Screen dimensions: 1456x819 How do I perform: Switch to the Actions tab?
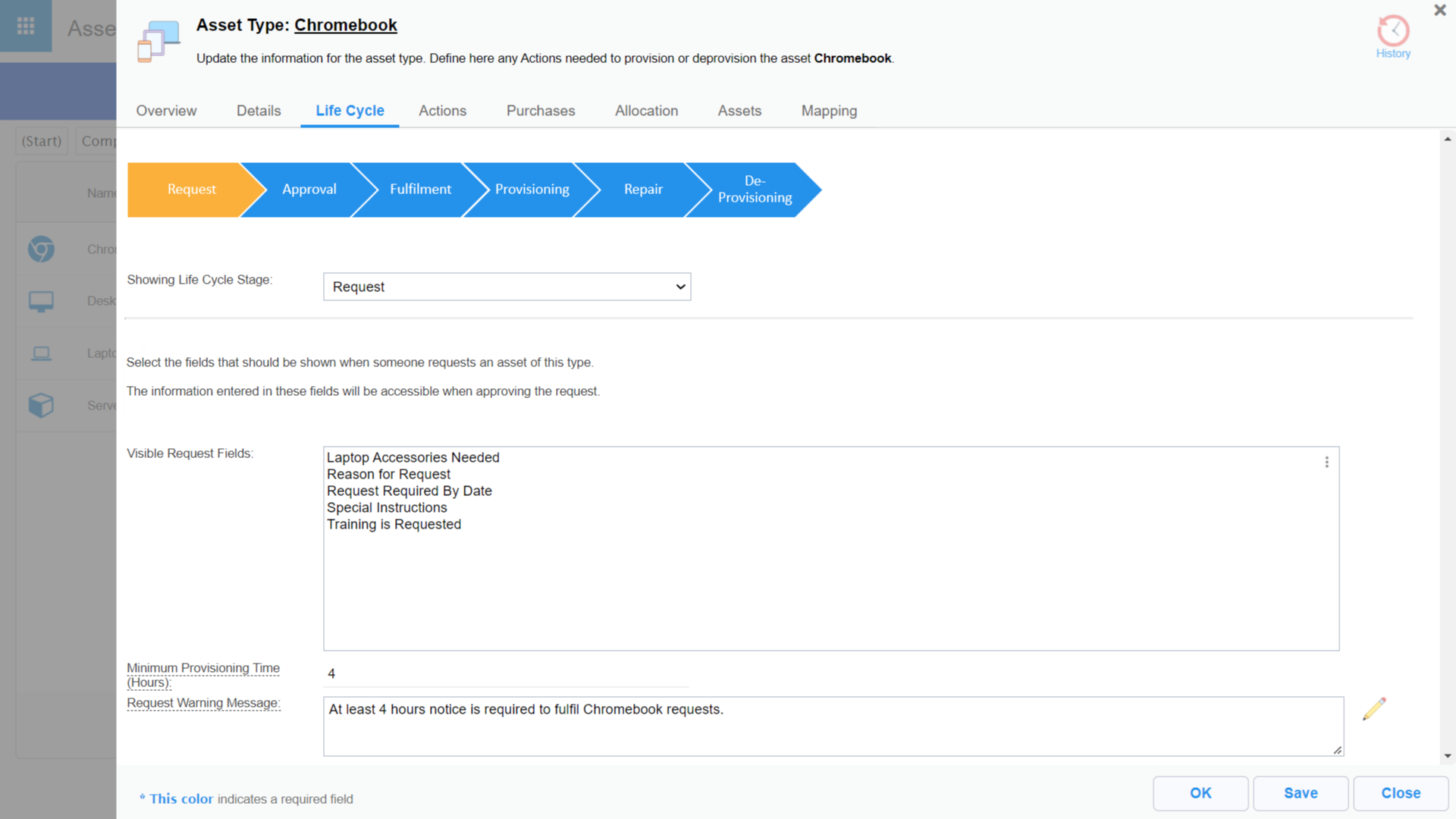tap(442, 110)
